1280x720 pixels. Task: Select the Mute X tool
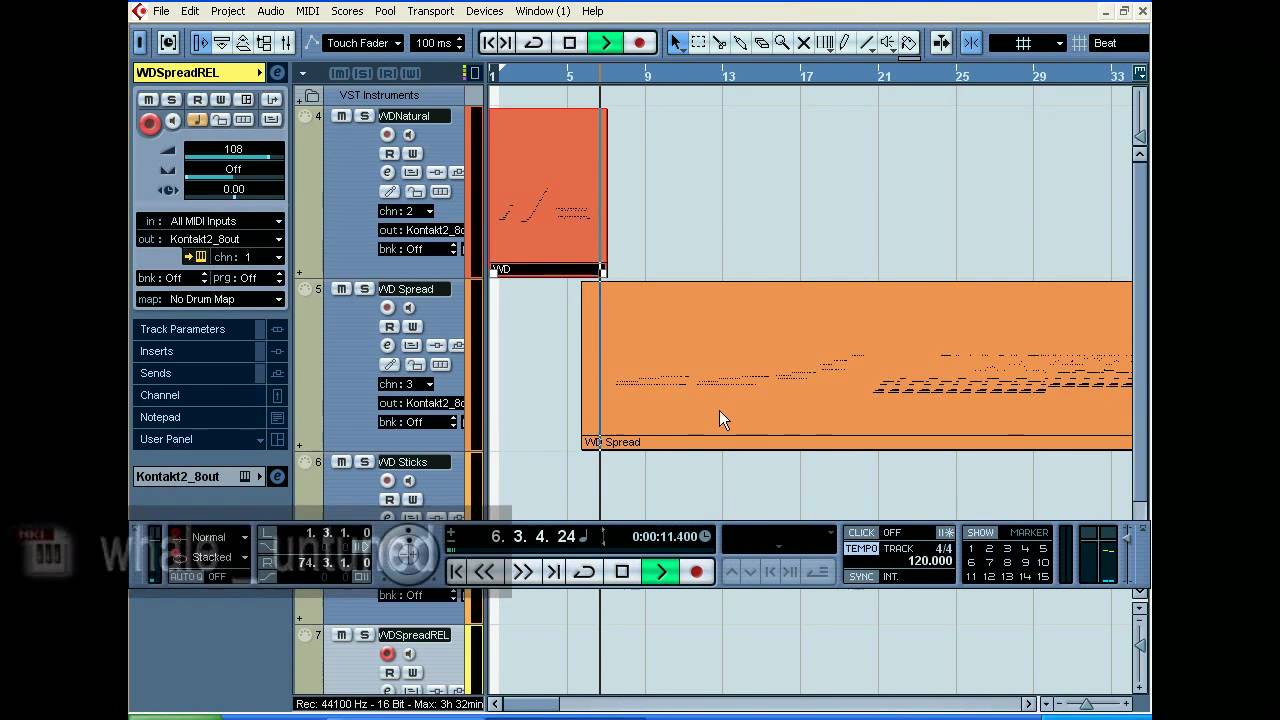[x=803, y=43]
